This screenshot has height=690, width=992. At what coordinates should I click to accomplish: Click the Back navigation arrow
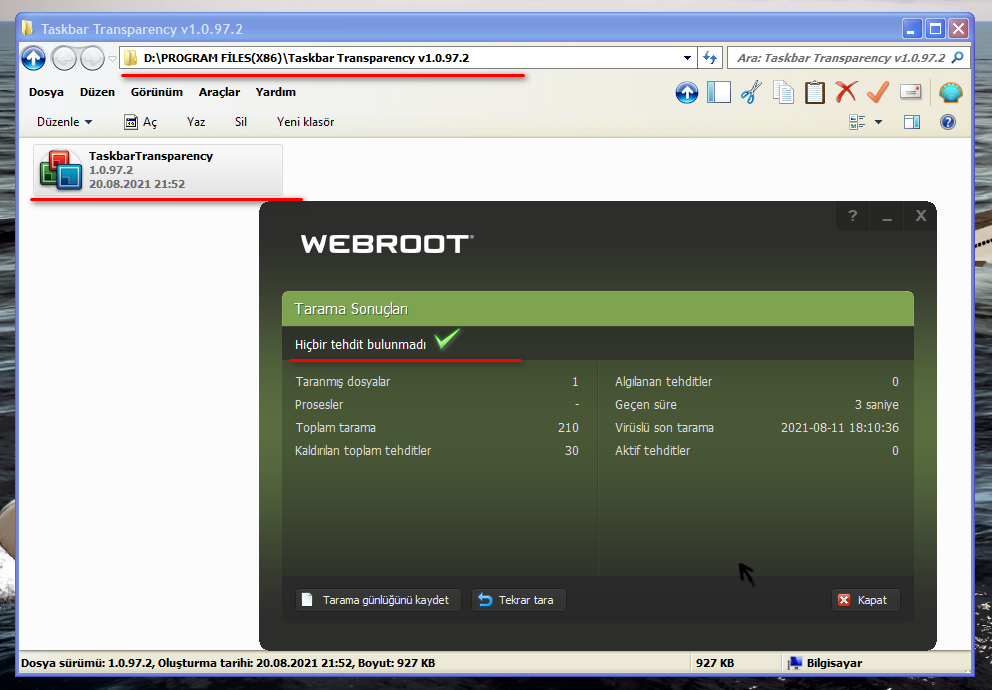click(64, 58)
